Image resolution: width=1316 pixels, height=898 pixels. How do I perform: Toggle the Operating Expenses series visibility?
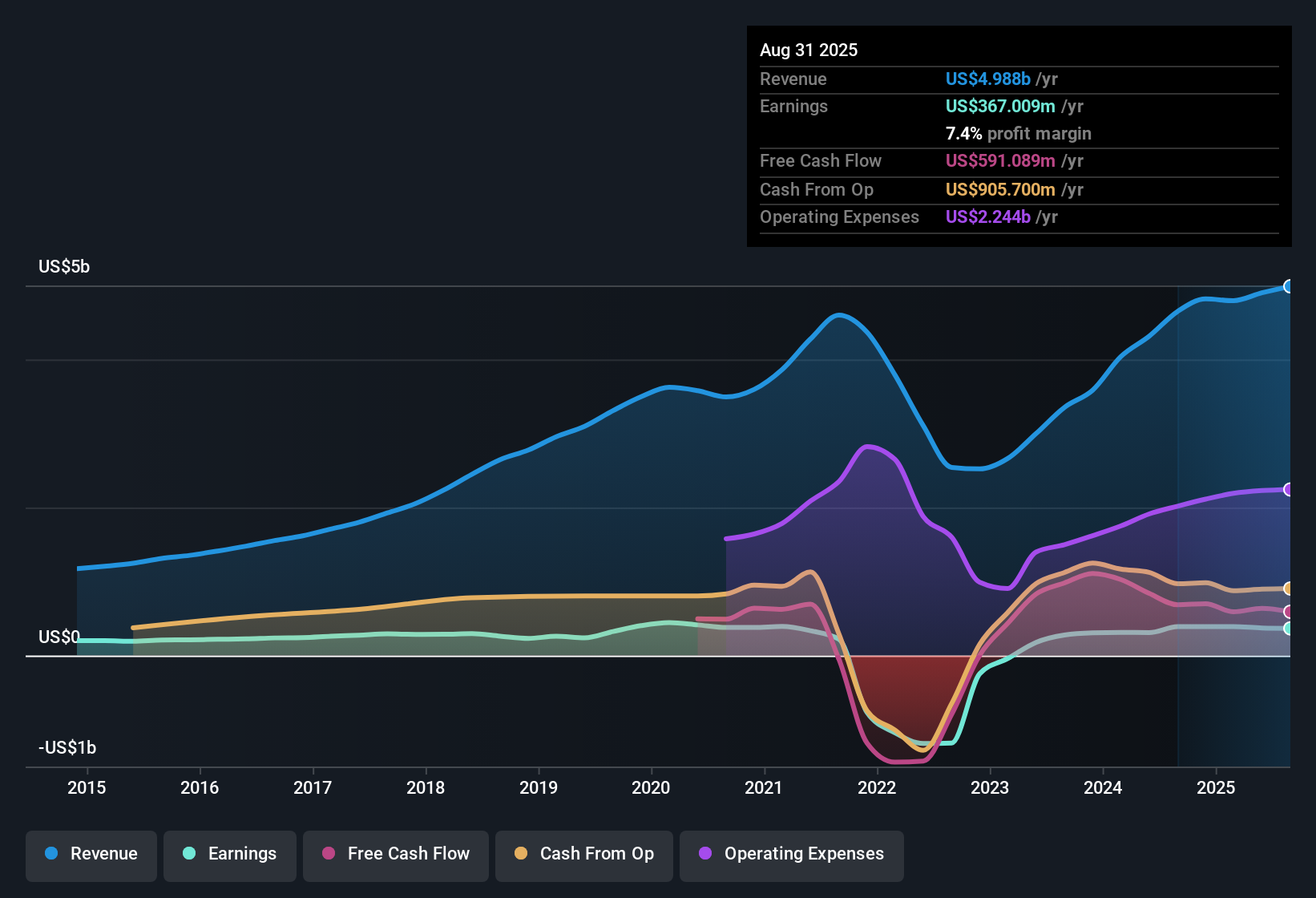coord(791,855)
